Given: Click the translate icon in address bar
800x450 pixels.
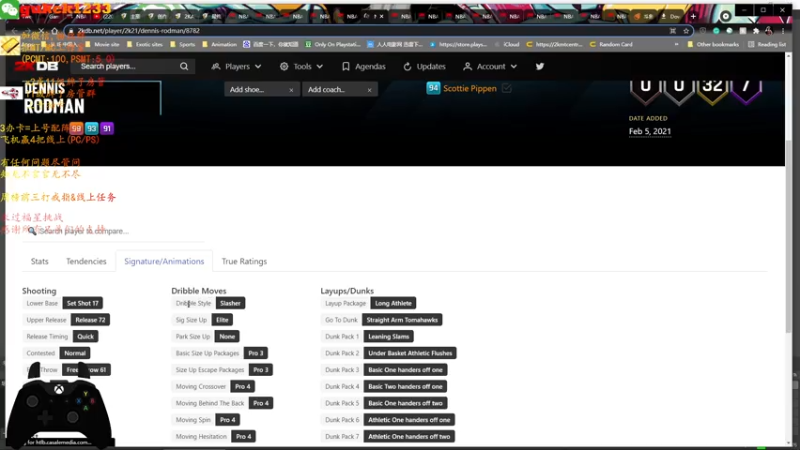Looking at the screenshot, I should (x=673, y=31).
